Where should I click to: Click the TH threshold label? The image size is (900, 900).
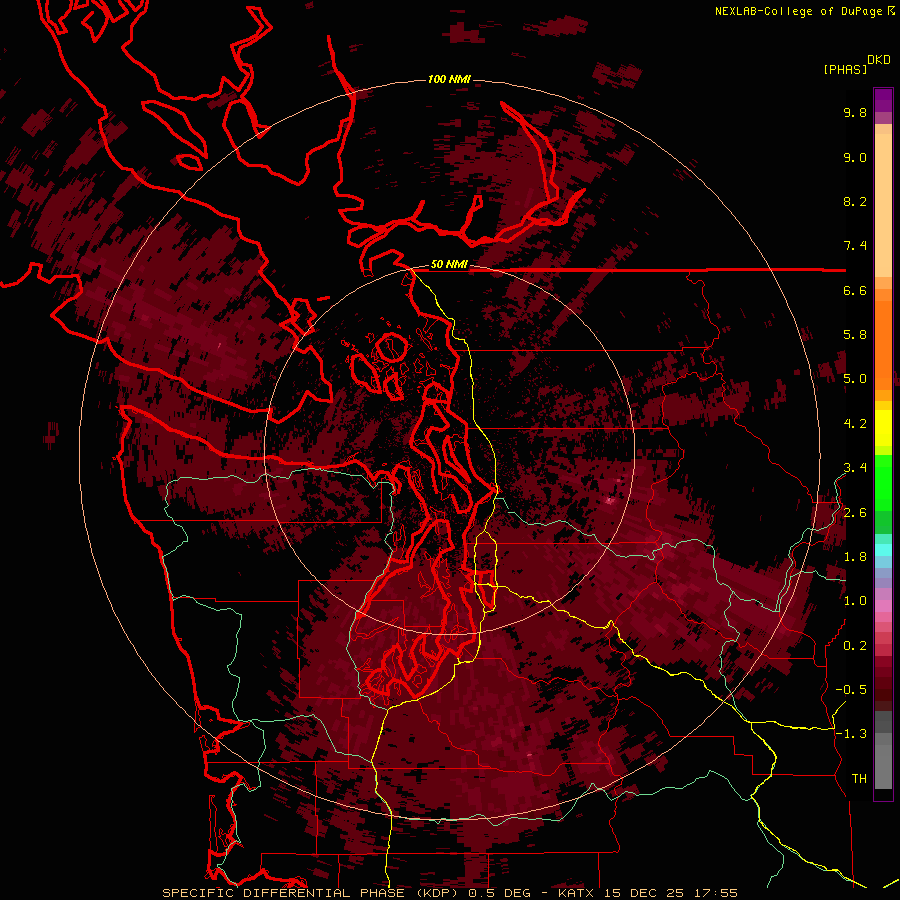pyautogui.click(x=859, y=779)
